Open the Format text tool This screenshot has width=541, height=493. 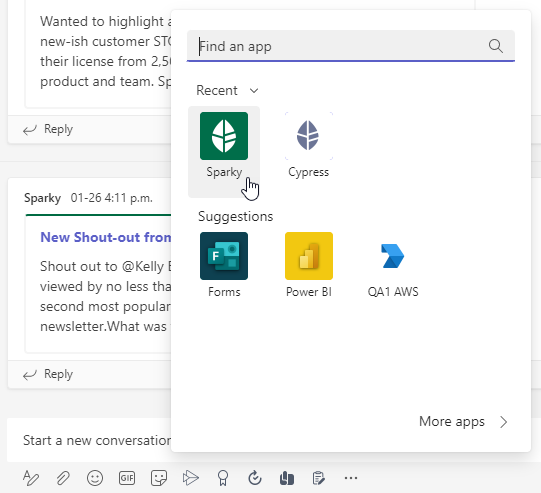point(31,478)
